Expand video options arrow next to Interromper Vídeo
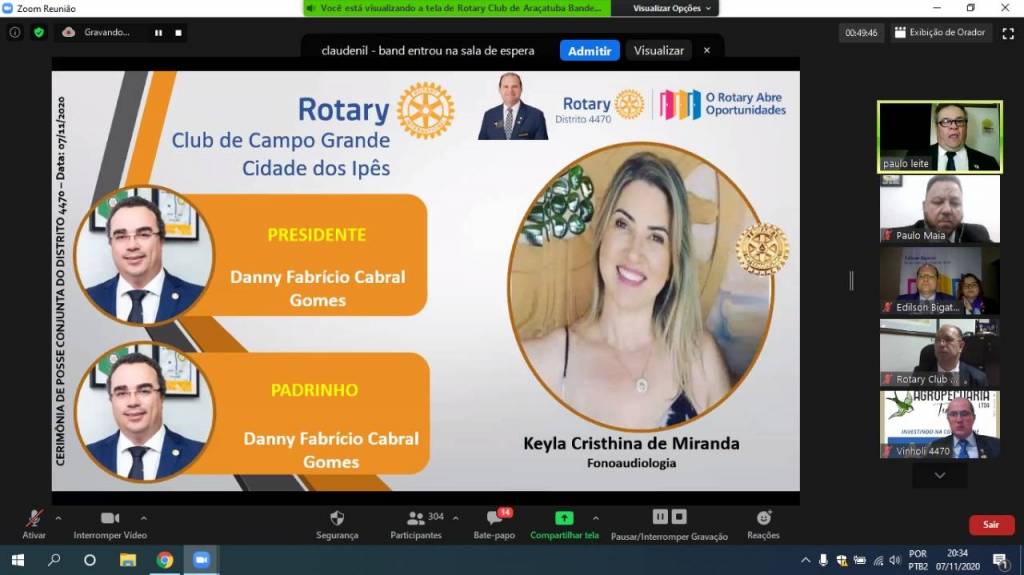The height and width of the screenshot is (575, 1024). point(144,518)
